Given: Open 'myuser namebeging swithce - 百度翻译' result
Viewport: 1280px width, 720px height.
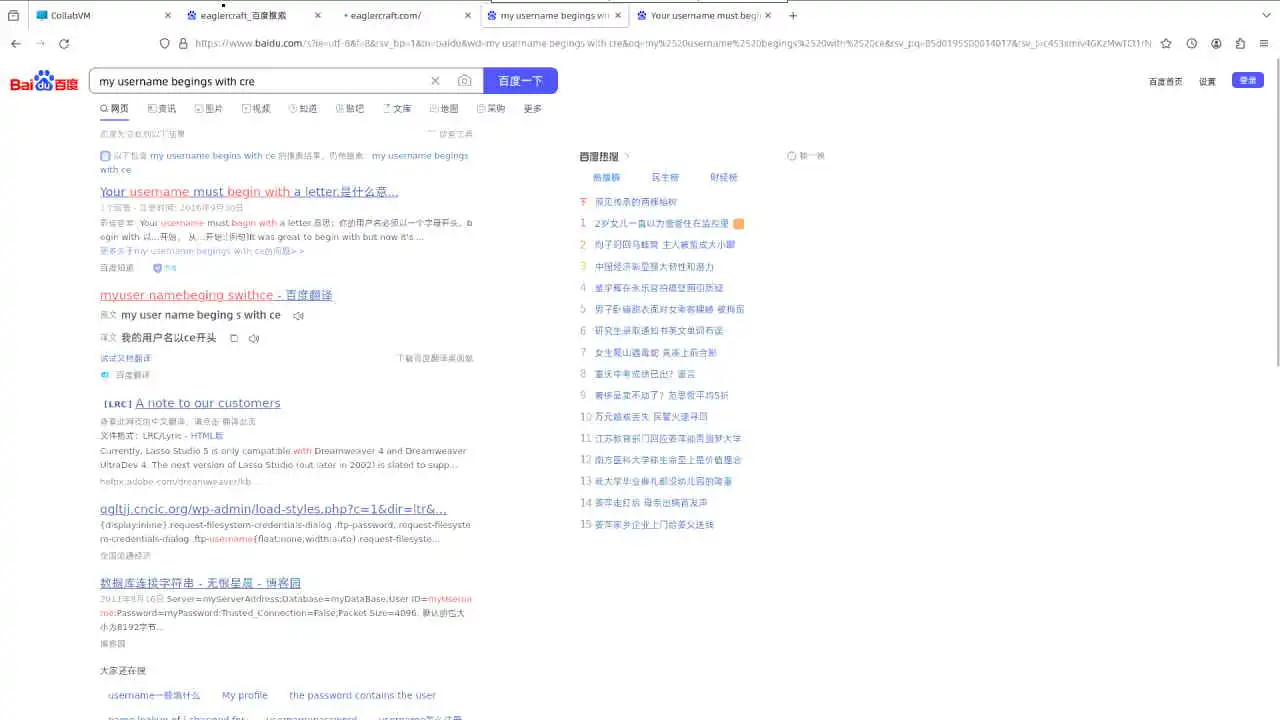Looking at the screenshot, I should [x=216, y=295].
